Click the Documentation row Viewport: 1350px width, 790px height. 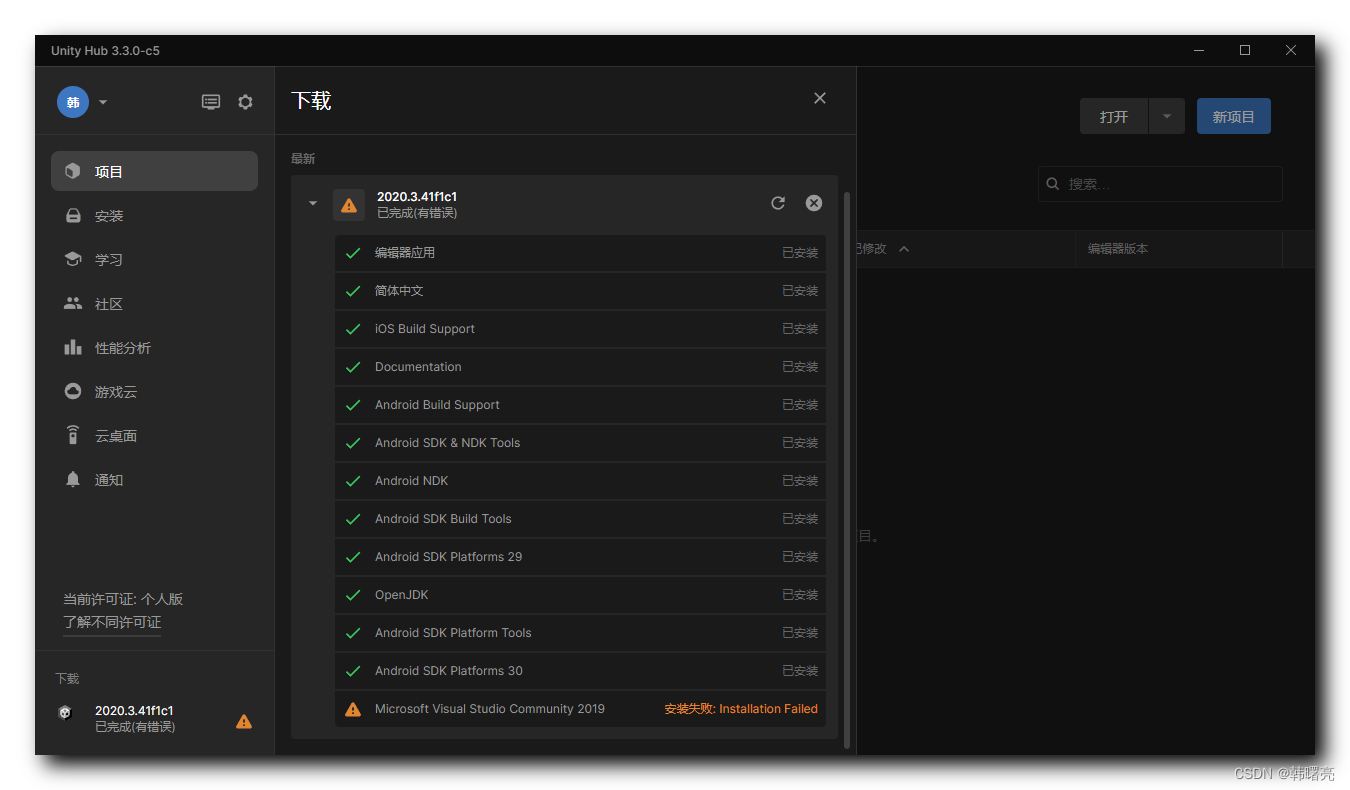[580, 367]
